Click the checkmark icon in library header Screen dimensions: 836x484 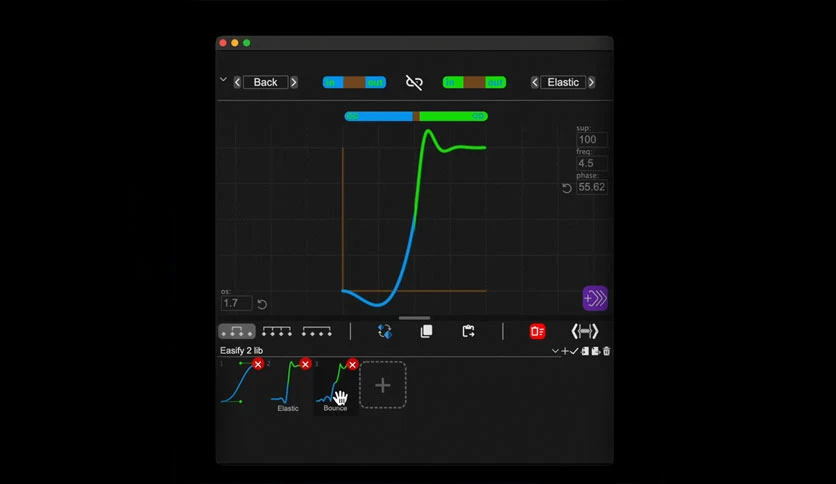(x=574, y=351)
